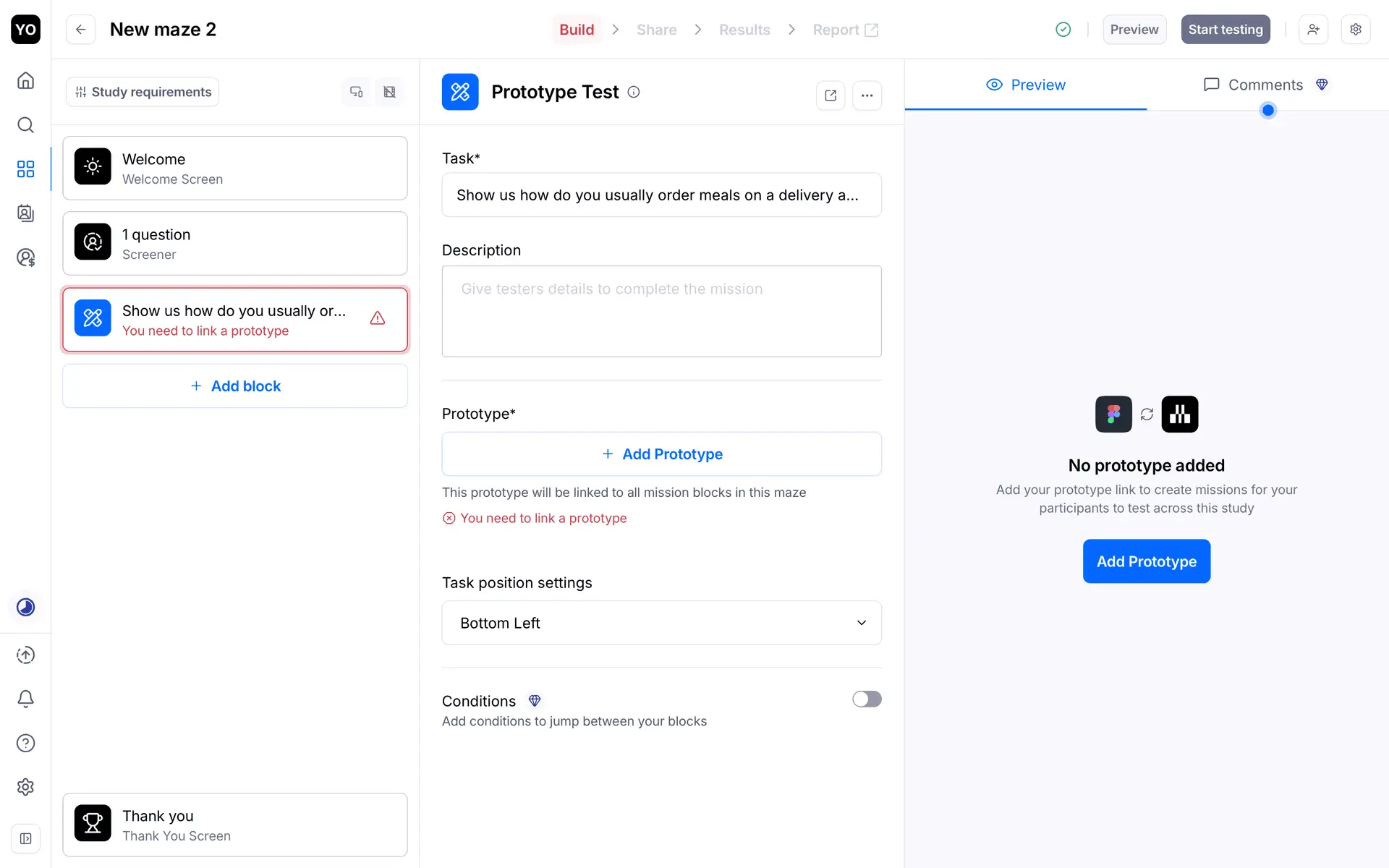Open notifications bell in sidebar
The image size is (1389, 868).
(25, 699)
